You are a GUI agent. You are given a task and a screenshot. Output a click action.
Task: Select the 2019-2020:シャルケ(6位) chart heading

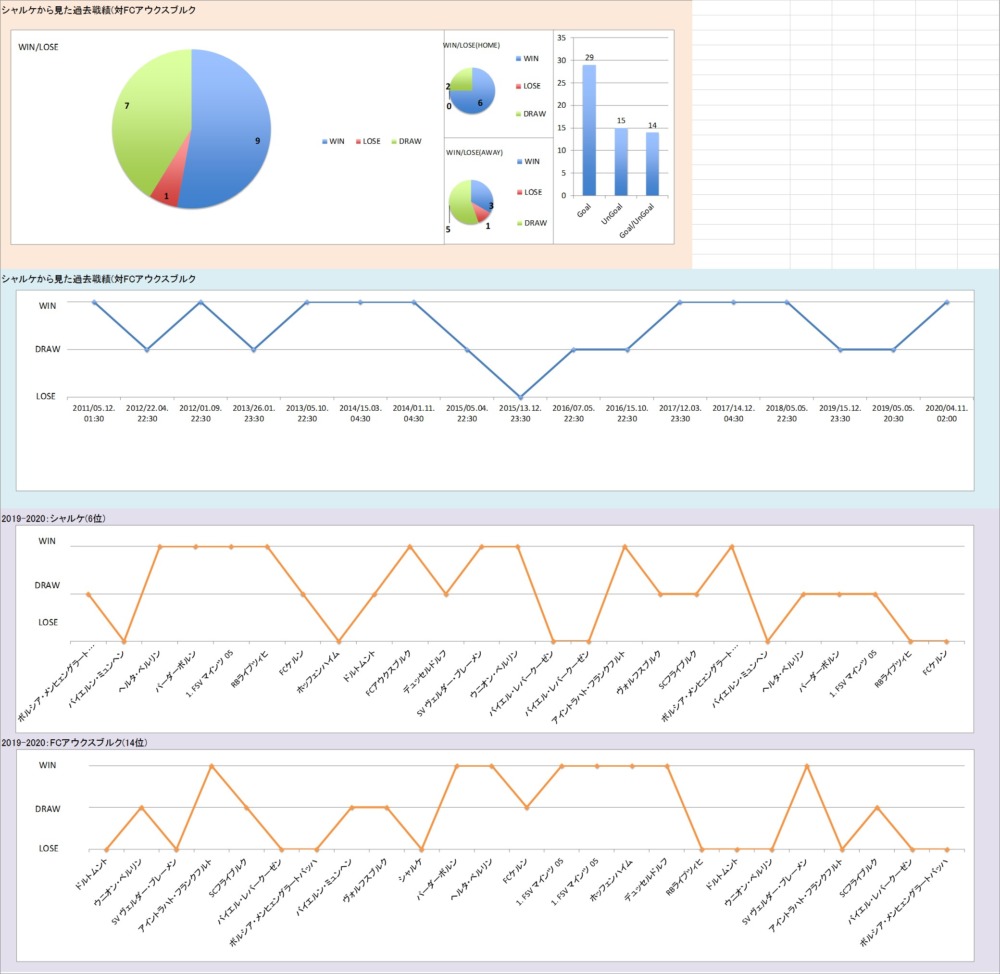pyautogui.click(x=58, y=517)
